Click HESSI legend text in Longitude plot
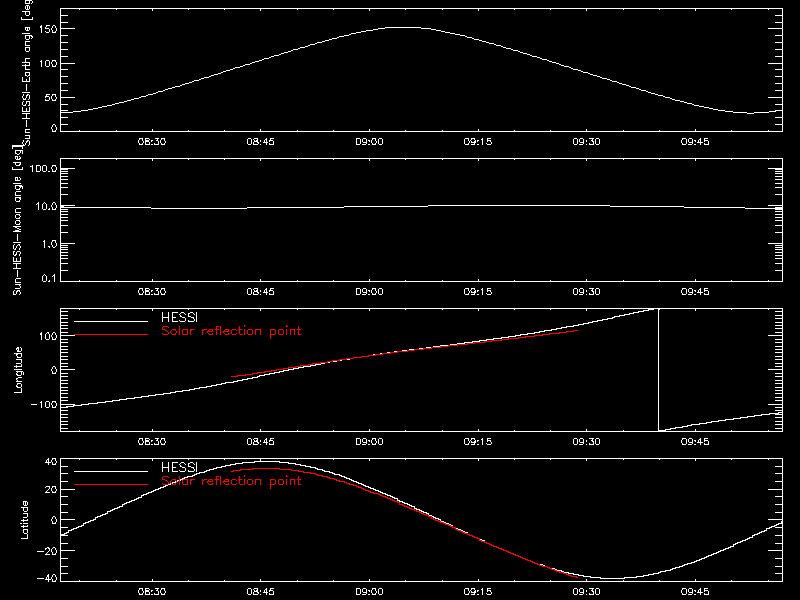800x600 pixels. (x=179, y=318)
